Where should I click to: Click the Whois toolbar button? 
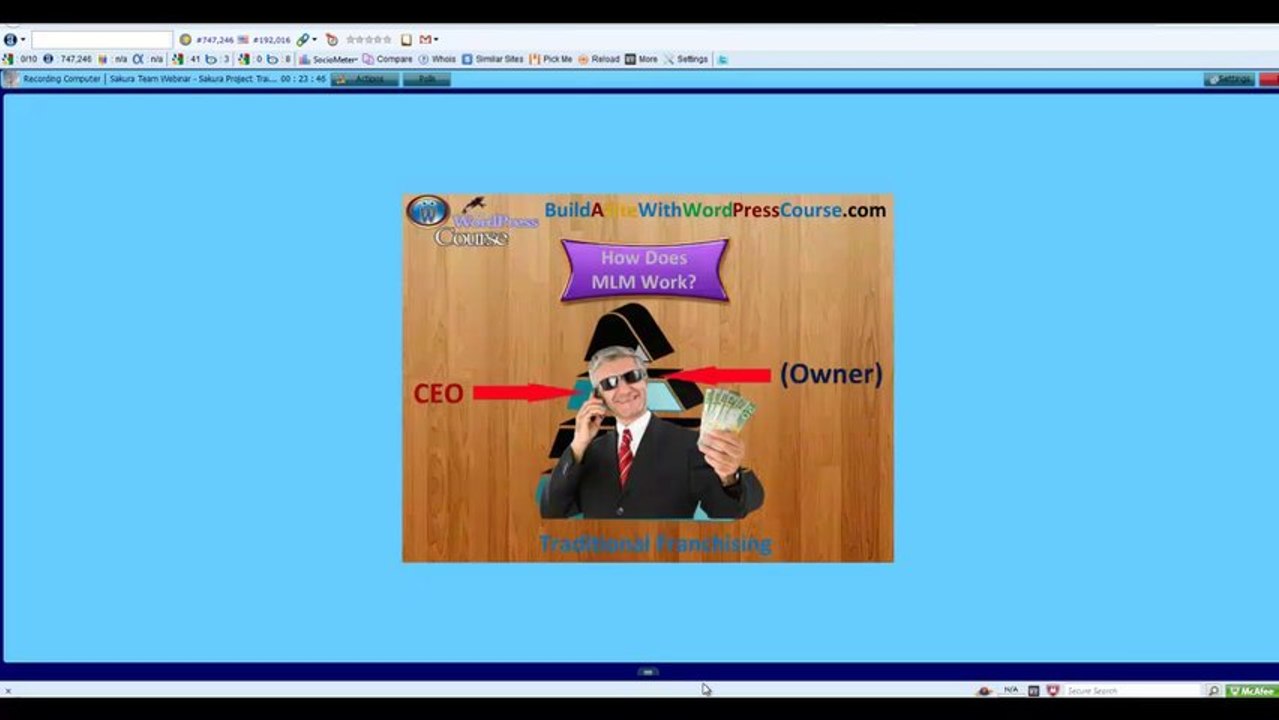[x=437, y=59]
